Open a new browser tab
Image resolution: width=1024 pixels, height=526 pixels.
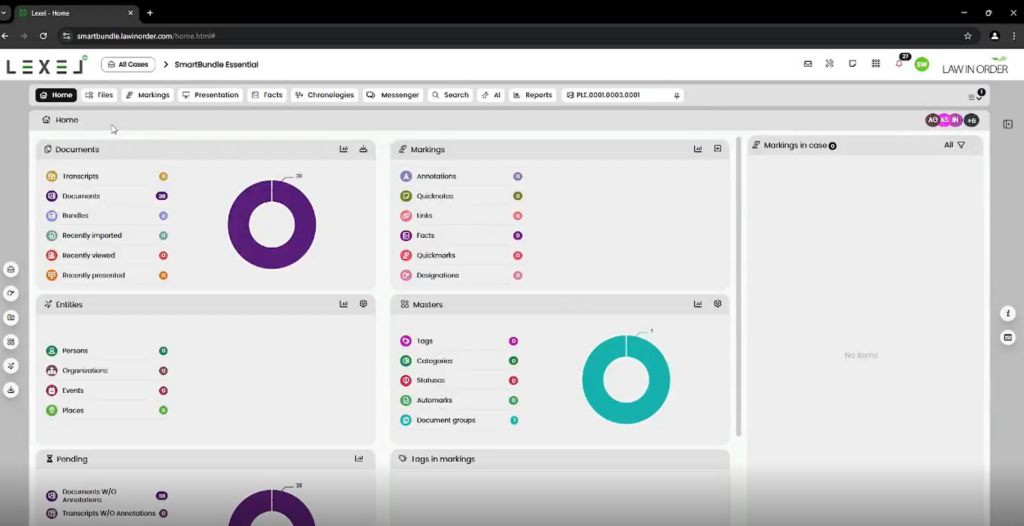tap(150, 12)
